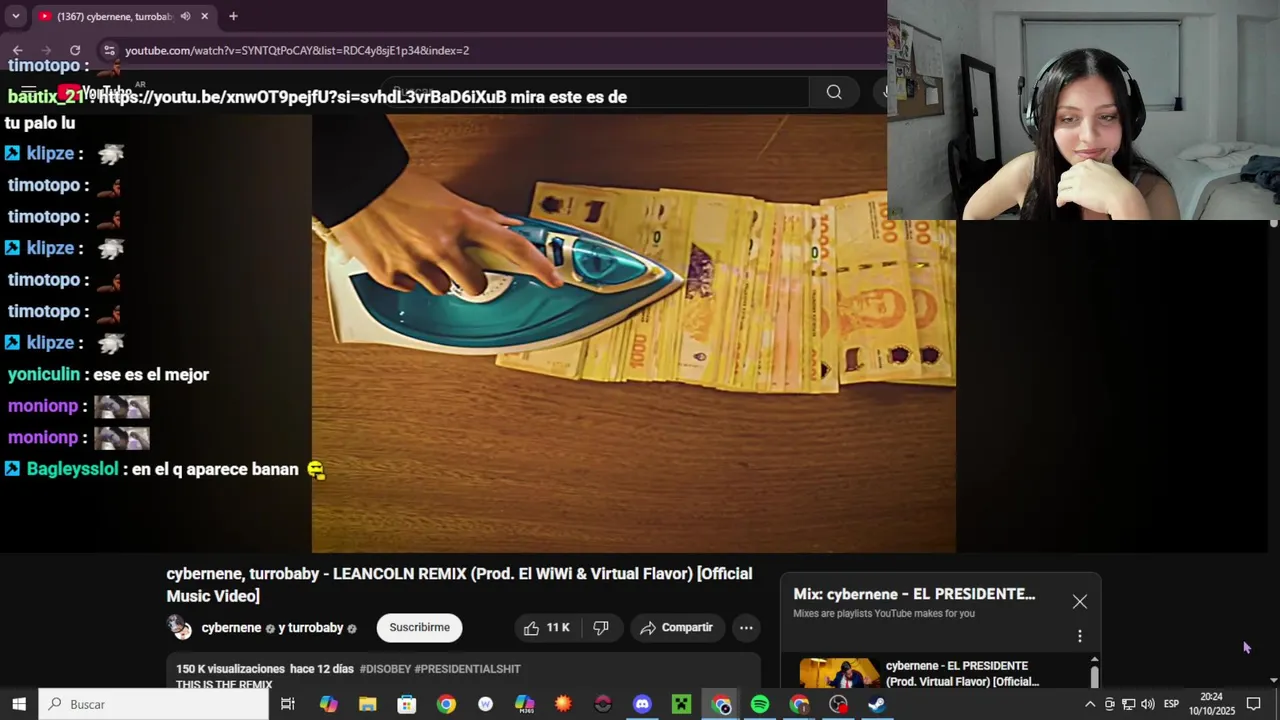Open the Windows Start menu
Image resolution: width=1280 pixels, height=720 pixels.
19,704
